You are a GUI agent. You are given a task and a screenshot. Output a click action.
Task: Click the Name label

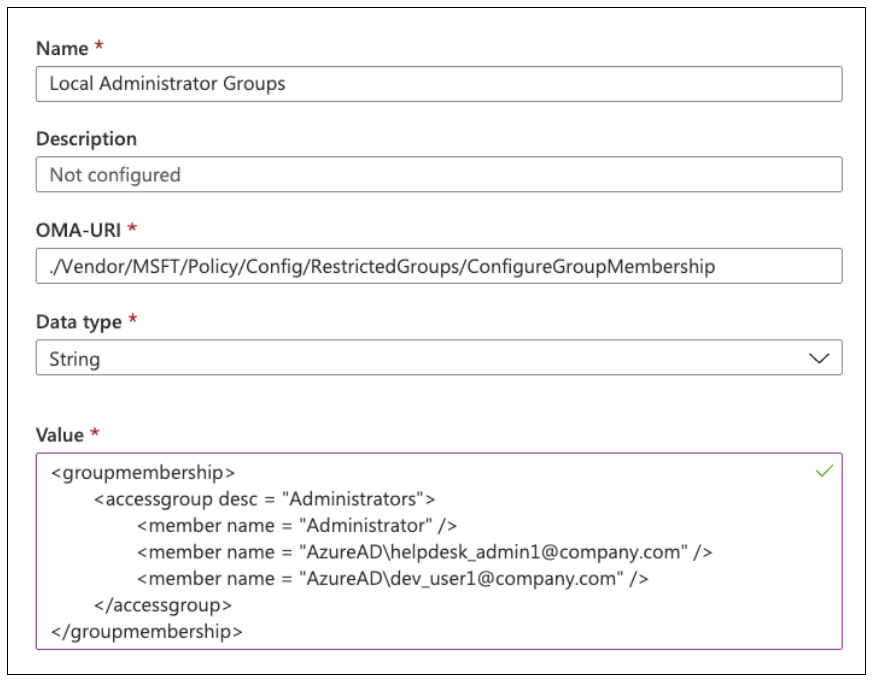(x=62, y=48)
